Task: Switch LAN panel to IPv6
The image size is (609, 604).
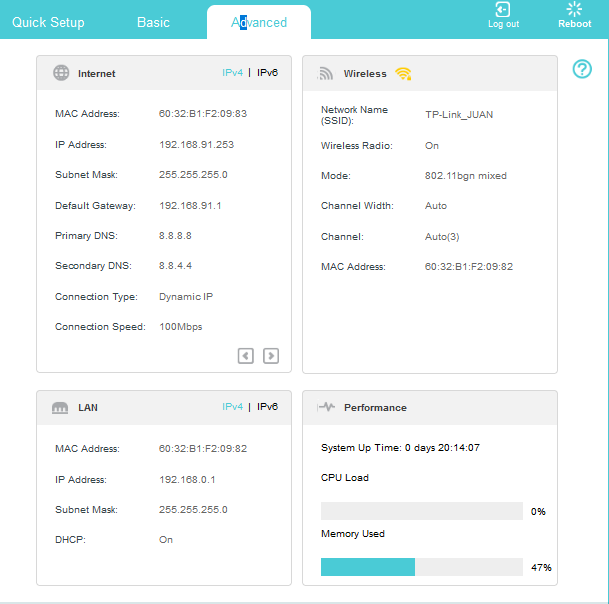Action: click(x=268, y=407)
